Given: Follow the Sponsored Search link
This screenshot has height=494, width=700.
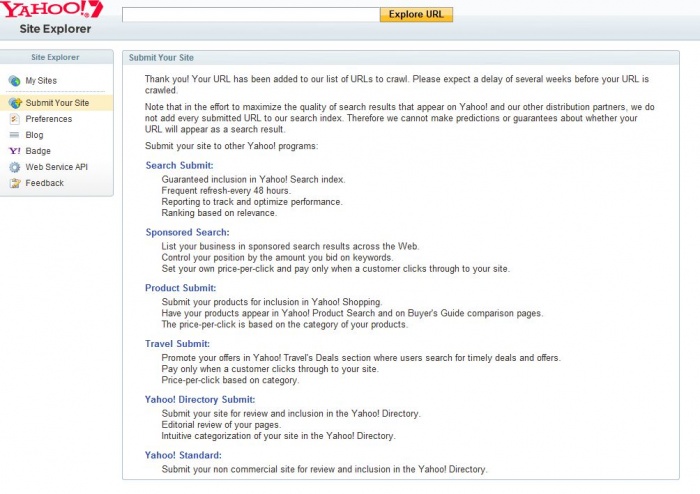Looking at the screenshot, I should tap(187, 232).
